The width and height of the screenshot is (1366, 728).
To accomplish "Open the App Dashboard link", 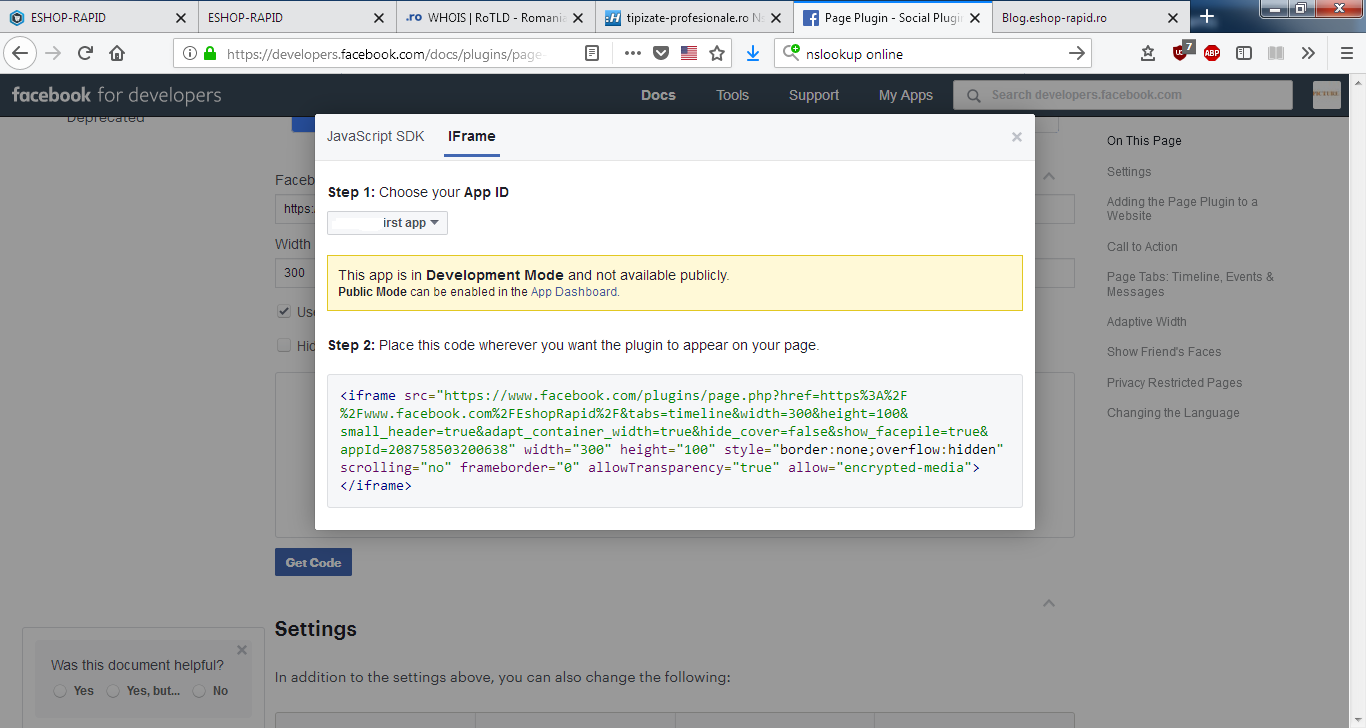I will (x=574, y=292).
